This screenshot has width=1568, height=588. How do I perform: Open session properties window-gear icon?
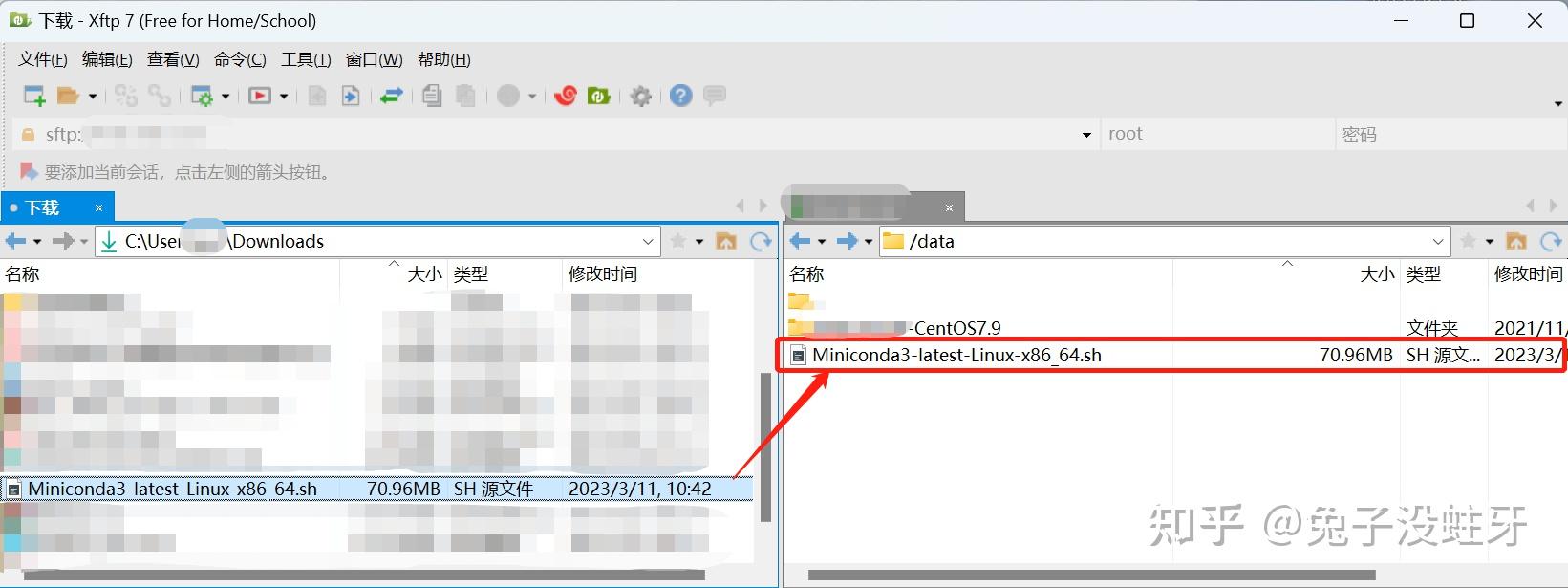(x=202, y=96)
